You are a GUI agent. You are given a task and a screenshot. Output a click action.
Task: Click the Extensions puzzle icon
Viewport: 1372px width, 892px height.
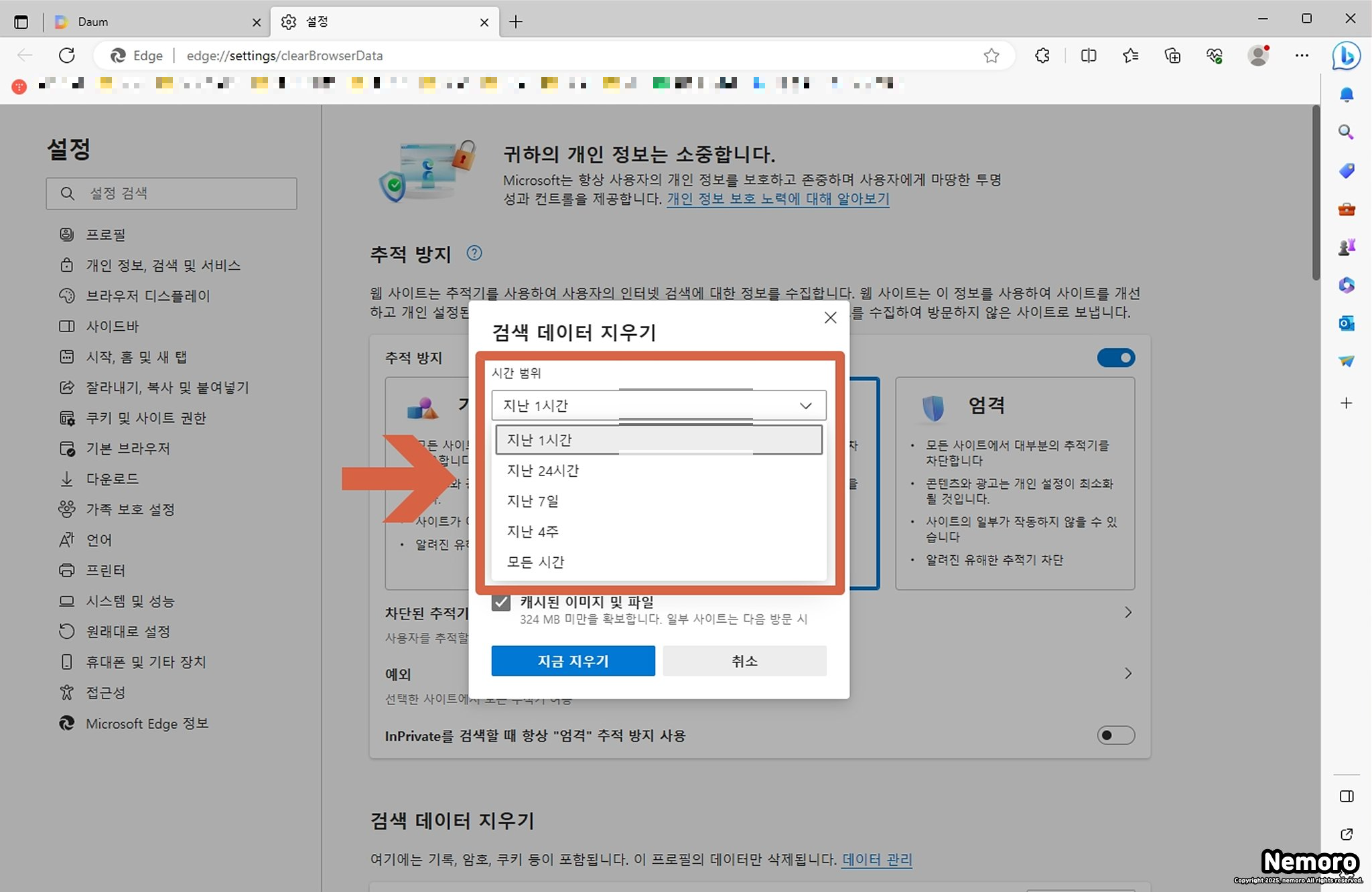point(1042,56)
